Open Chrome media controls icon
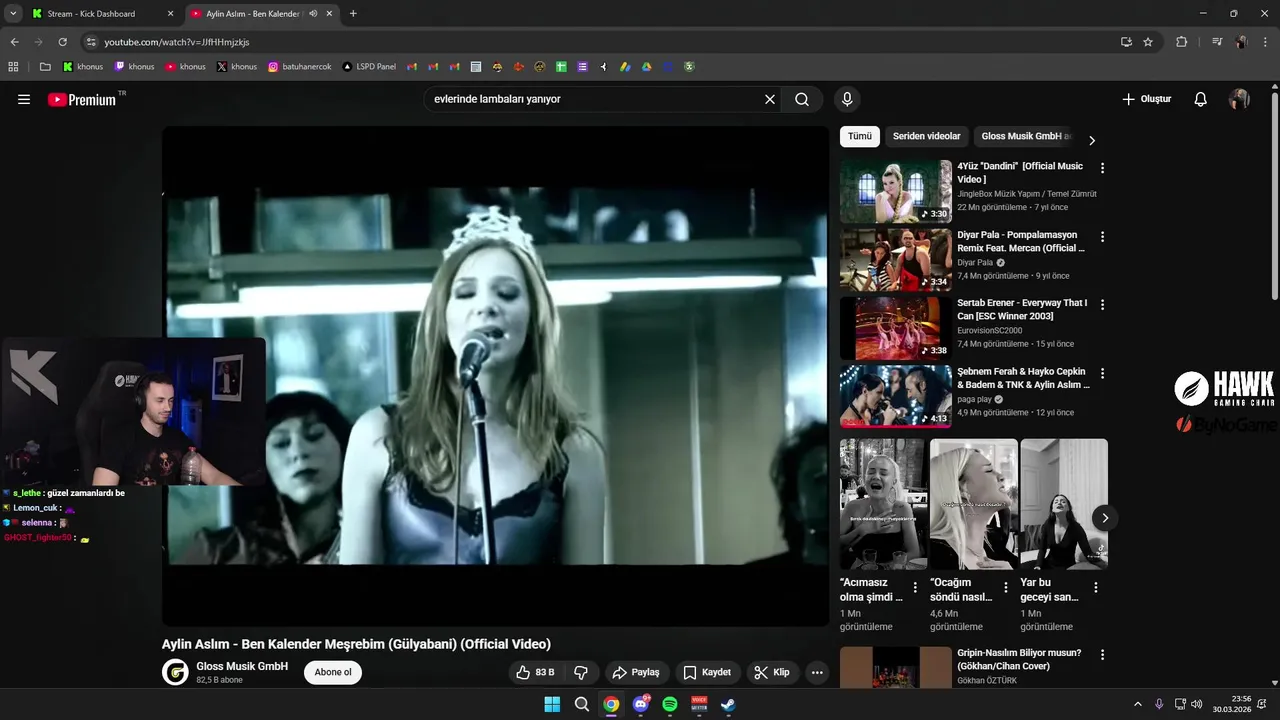This screenshot has height=720, width=1280. (x=1217, y=42)
